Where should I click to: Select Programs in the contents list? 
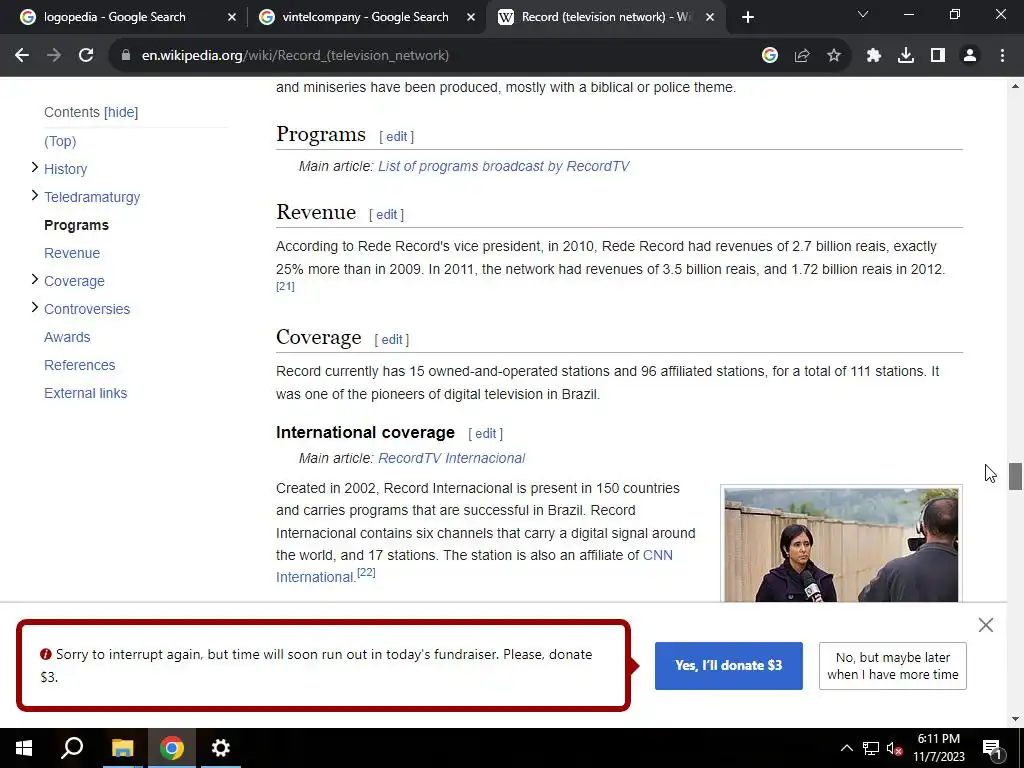[x=76, y=225]
